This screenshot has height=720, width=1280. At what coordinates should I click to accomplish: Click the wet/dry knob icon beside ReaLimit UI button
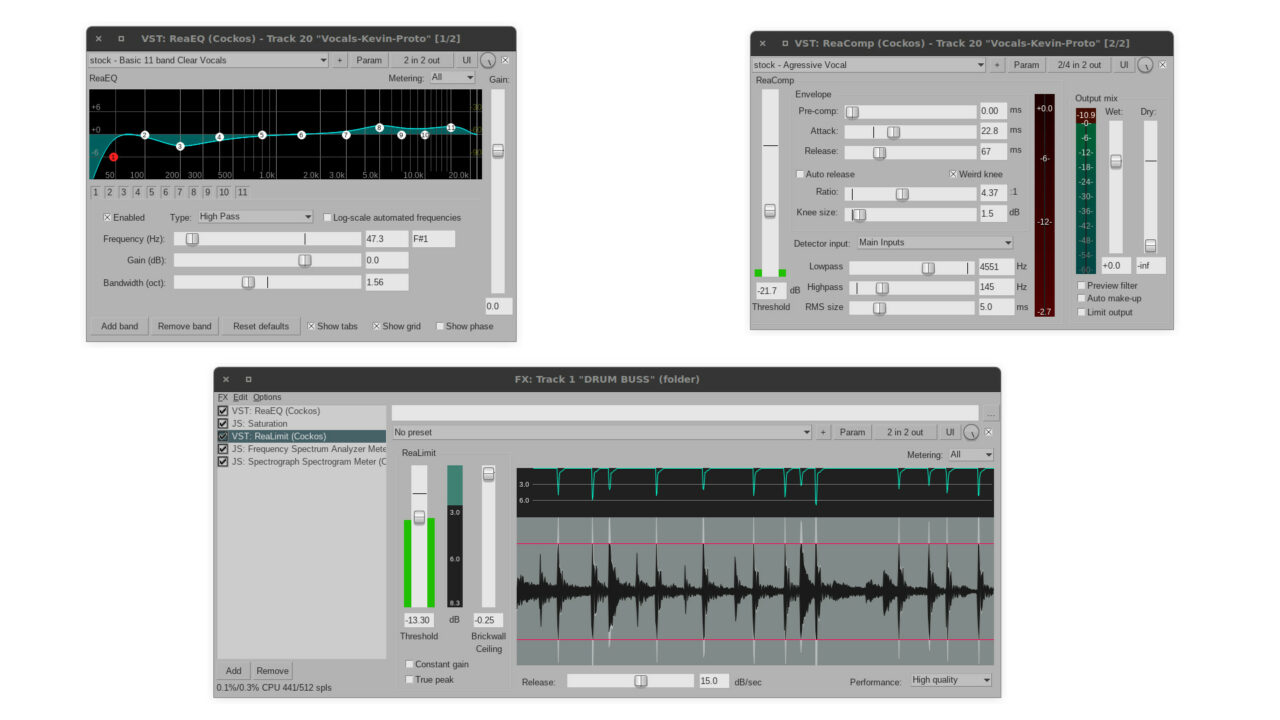tap(969, 431)
